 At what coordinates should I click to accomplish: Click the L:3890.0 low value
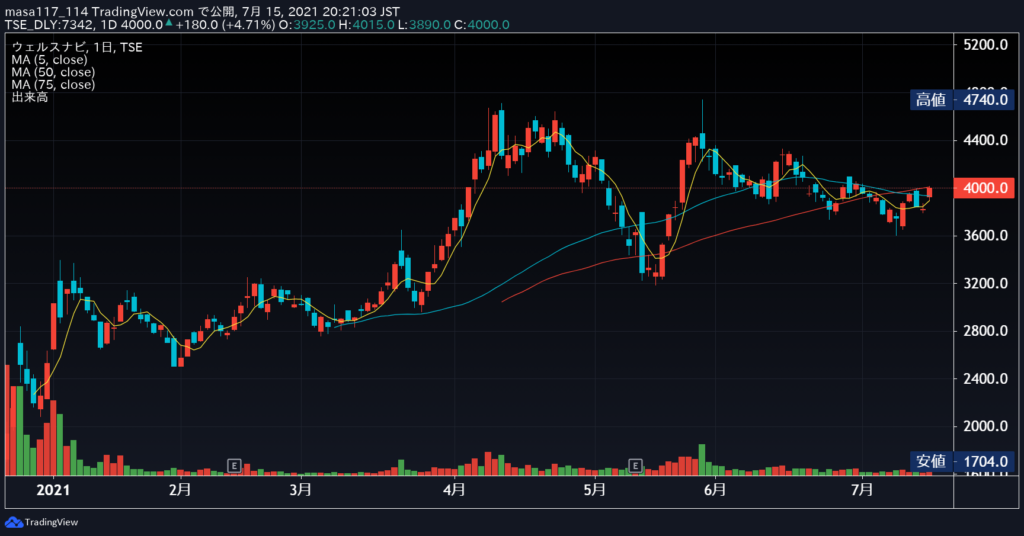pyautogui.click(x=424, y=25)
